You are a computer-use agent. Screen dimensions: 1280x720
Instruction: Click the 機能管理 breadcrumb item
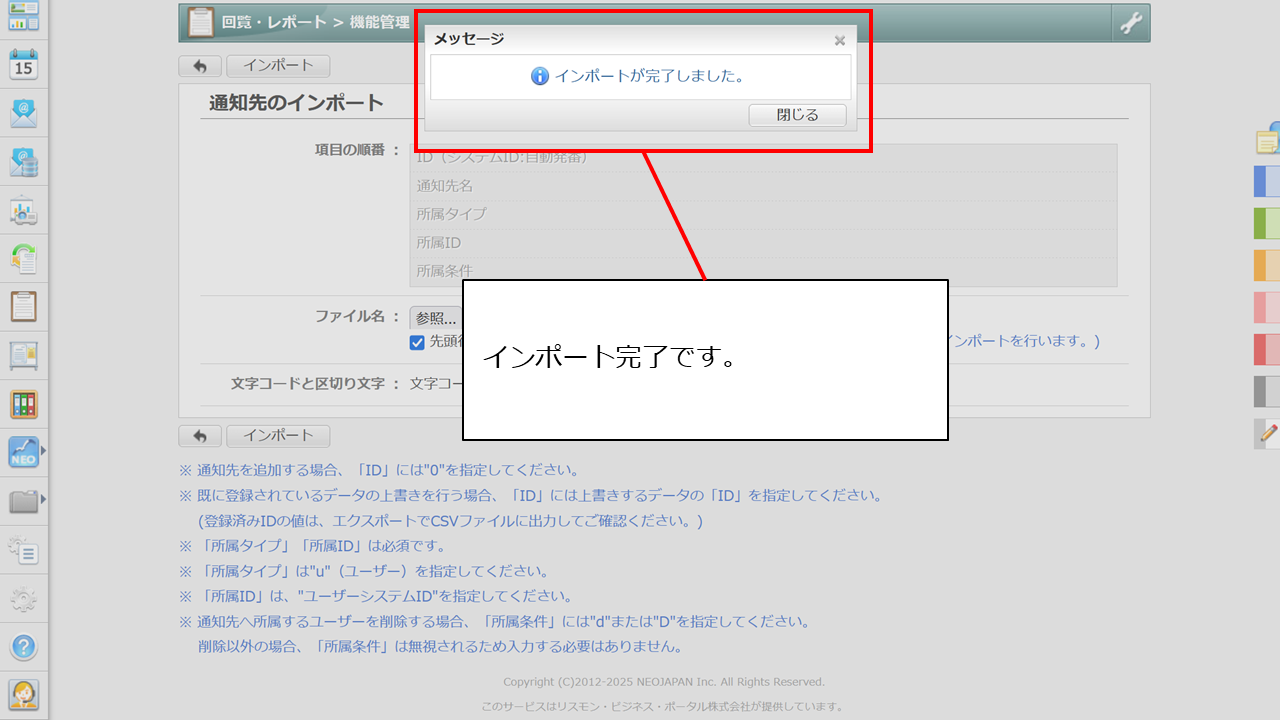click(x=380, y=22)
